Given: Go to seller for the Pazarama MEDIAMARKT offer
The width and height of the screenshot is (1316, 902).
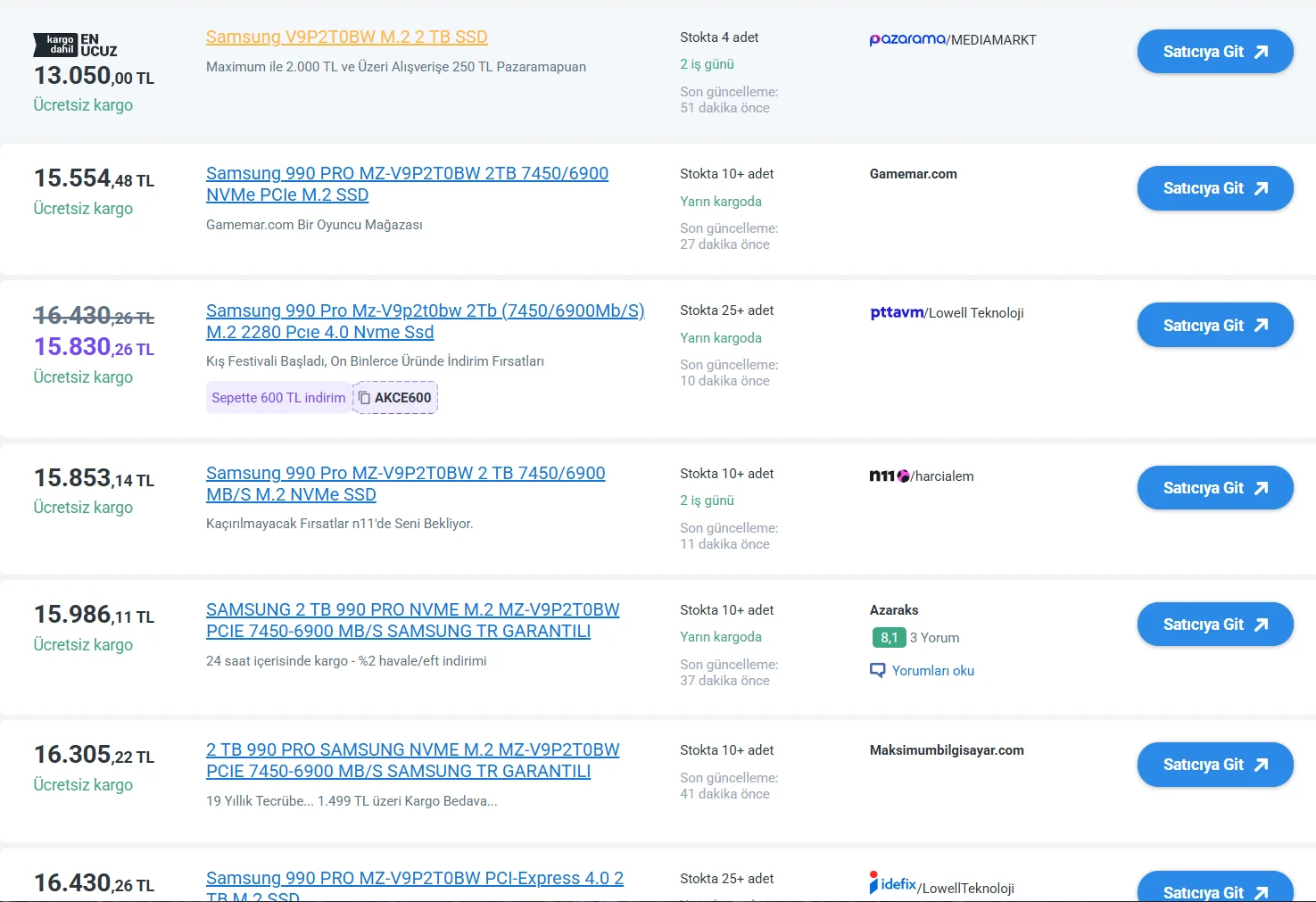Looking at the screenshot, I should click(1215, 52).
